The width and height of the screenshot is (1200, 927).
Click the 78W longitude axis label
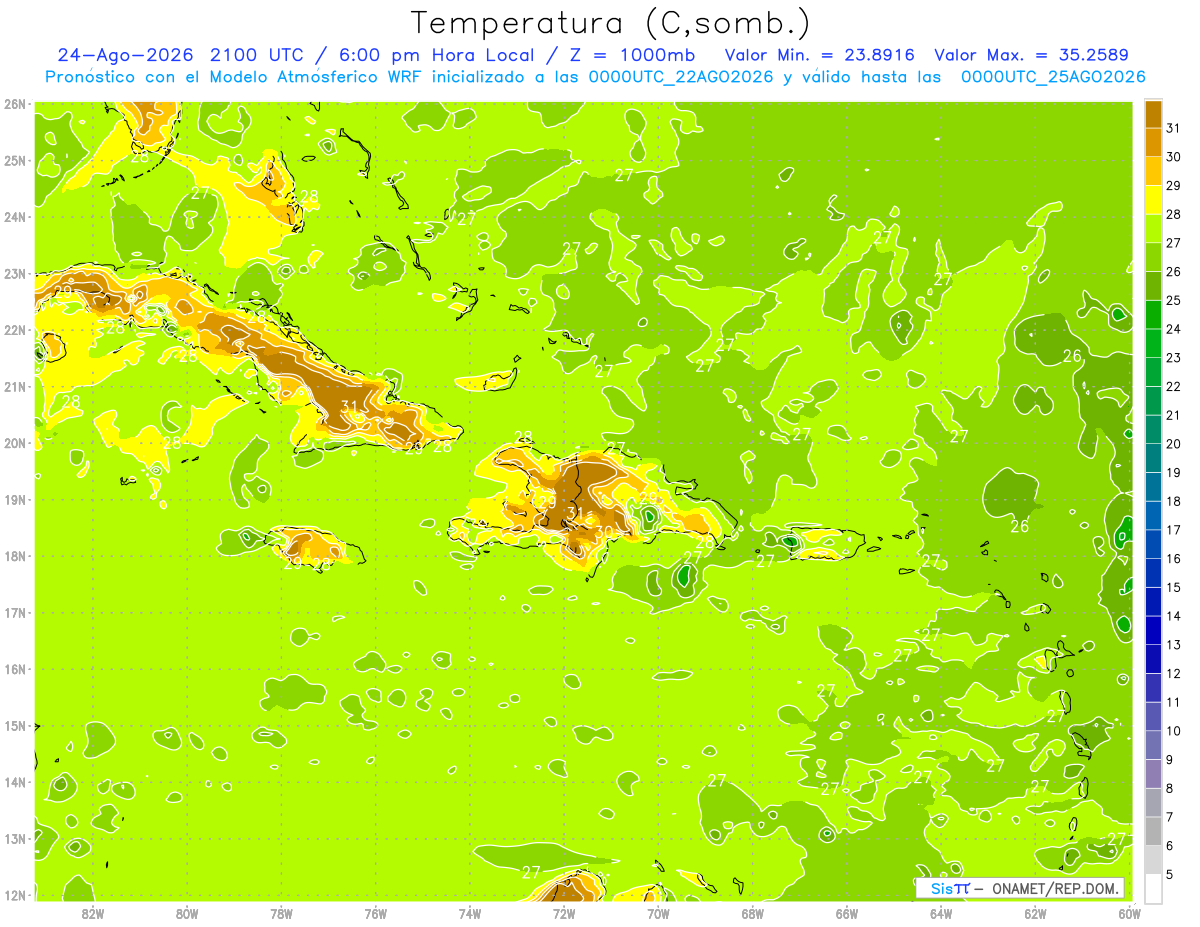[281, 913]
